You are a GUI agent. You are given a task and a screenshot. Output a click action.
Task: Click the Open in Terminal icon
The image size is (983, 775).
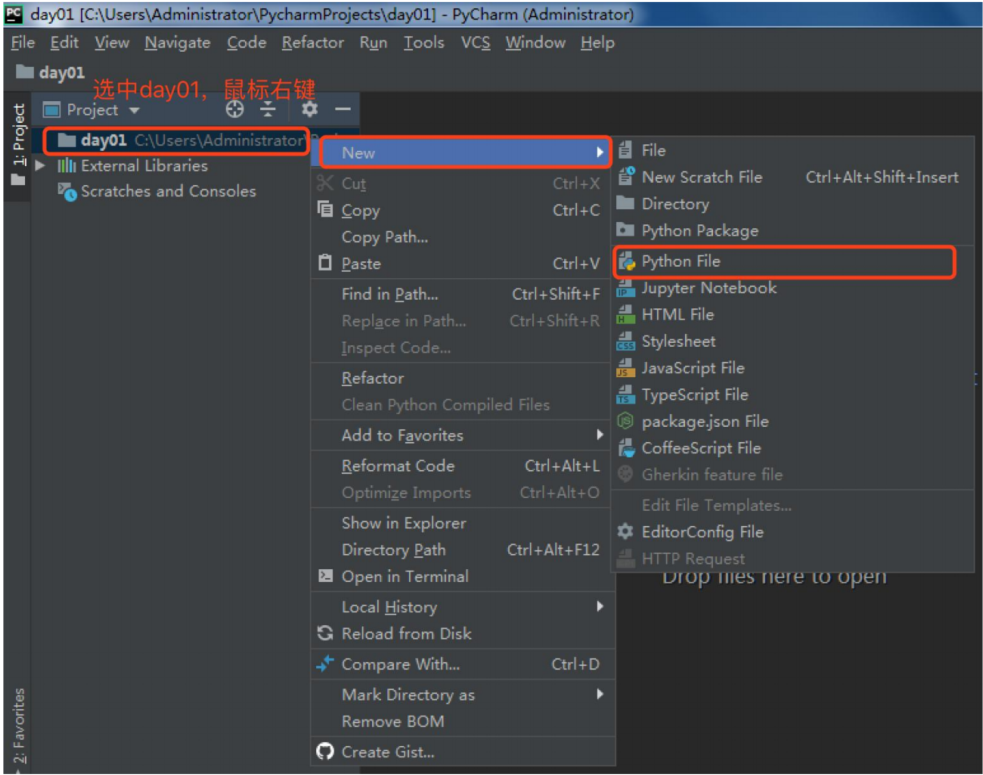tap(325, 576)
